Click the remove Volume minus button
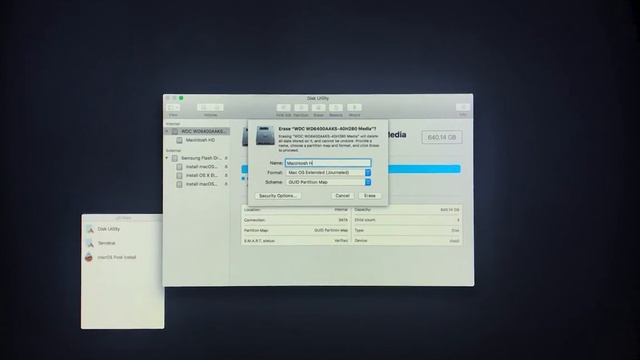The image size is (640, 360). tap(217, 107)
